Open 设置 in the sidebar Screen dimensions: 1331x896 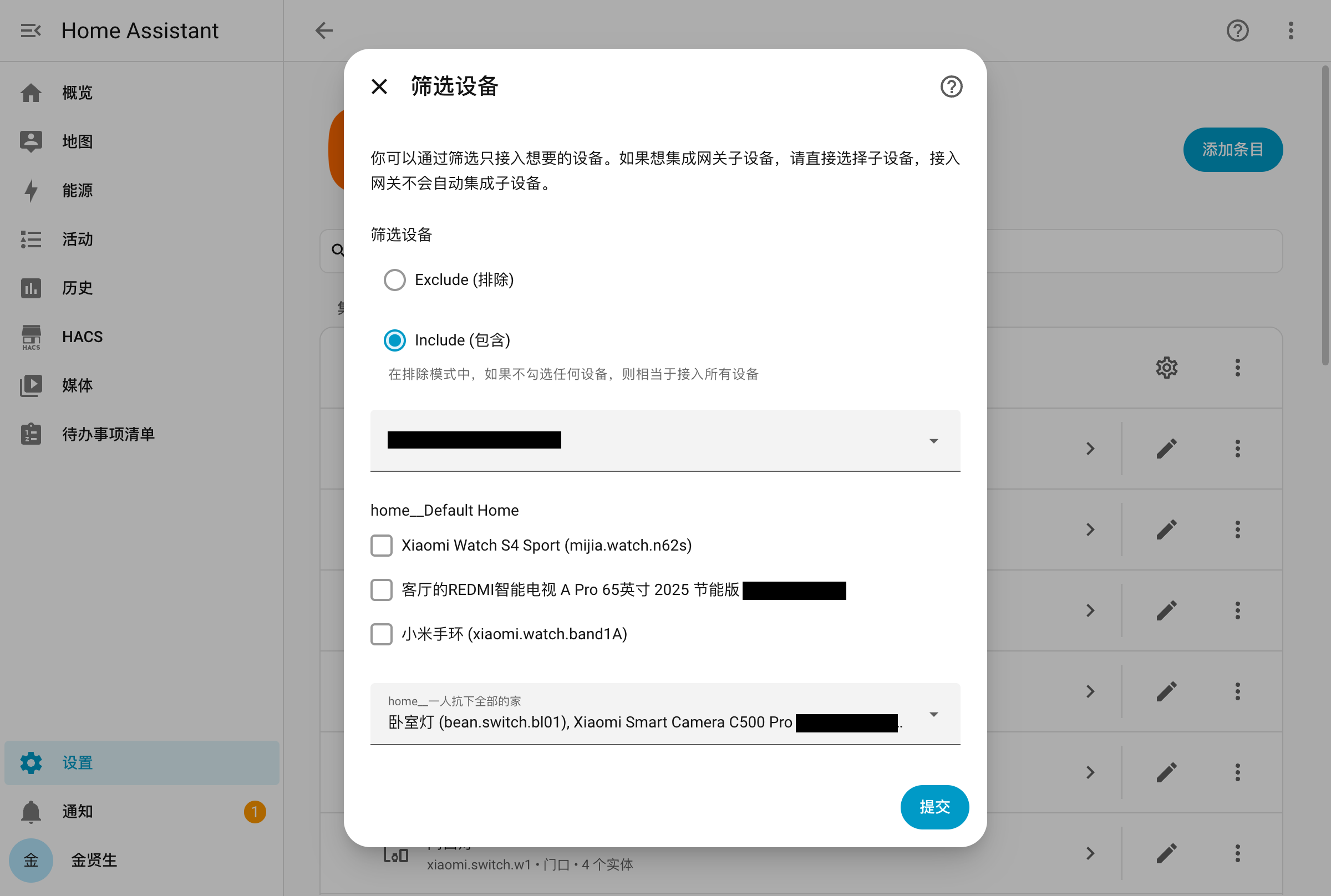tap(142, 763)
